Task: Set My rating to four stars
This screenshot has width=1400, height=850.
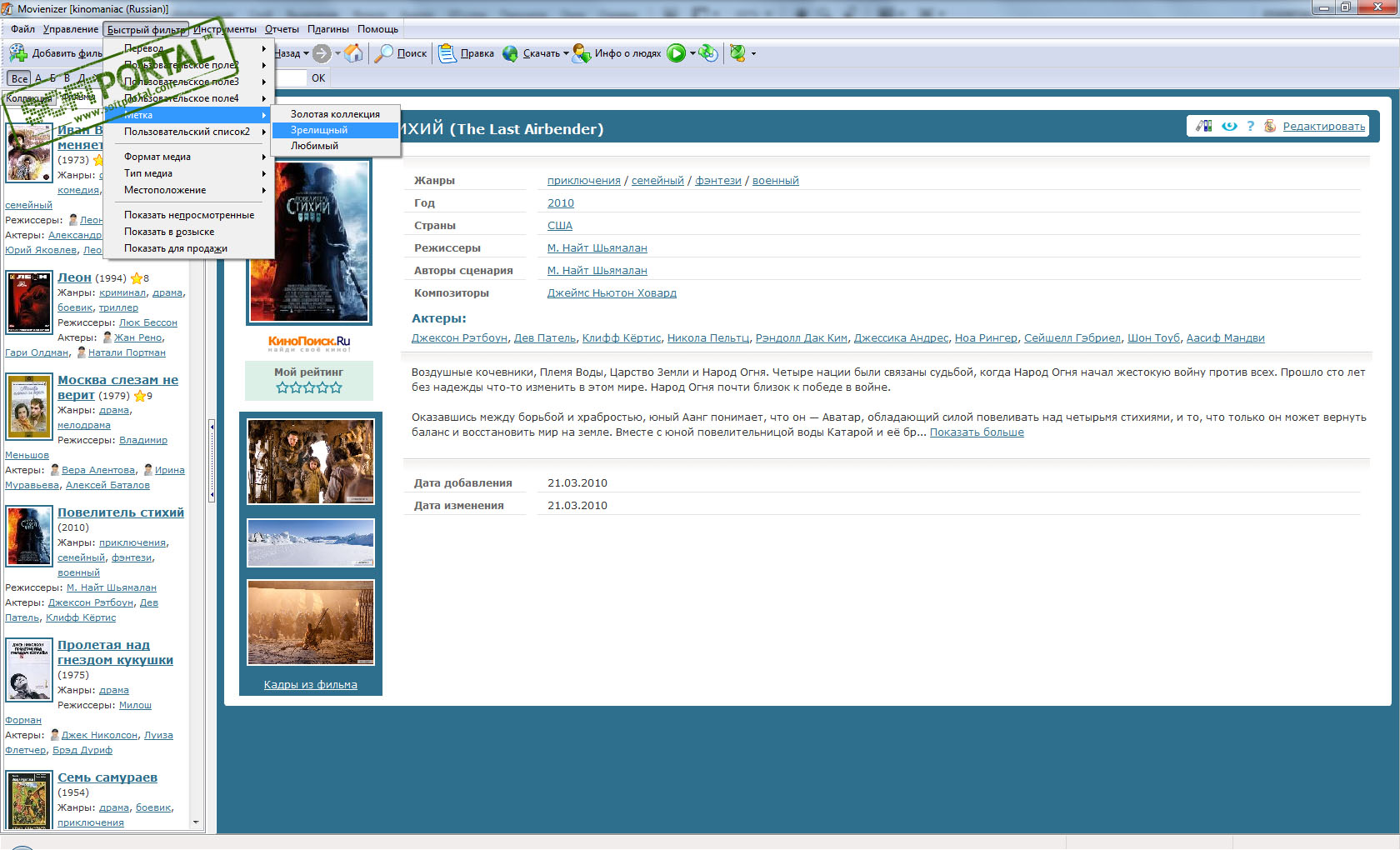Action: pyautogui.click(x=322, y=387)
